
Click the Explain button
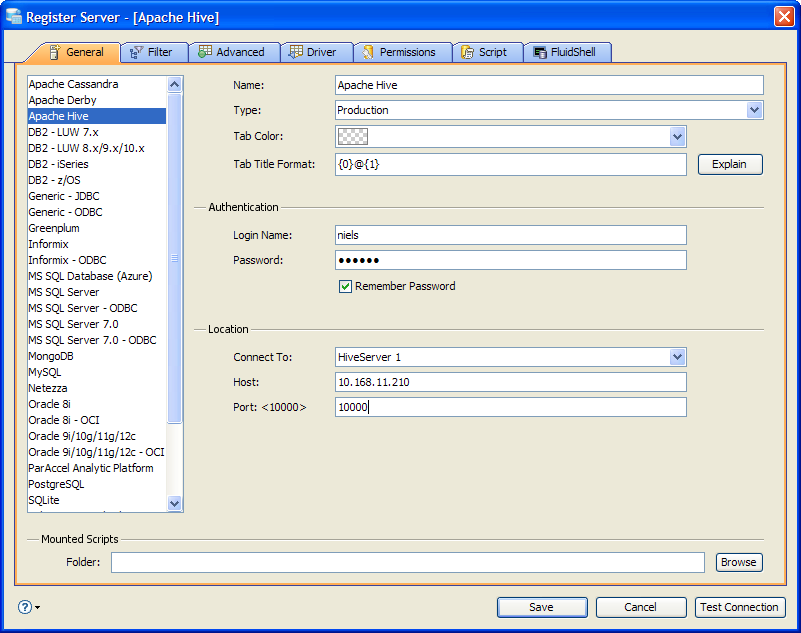click(729, 165)
